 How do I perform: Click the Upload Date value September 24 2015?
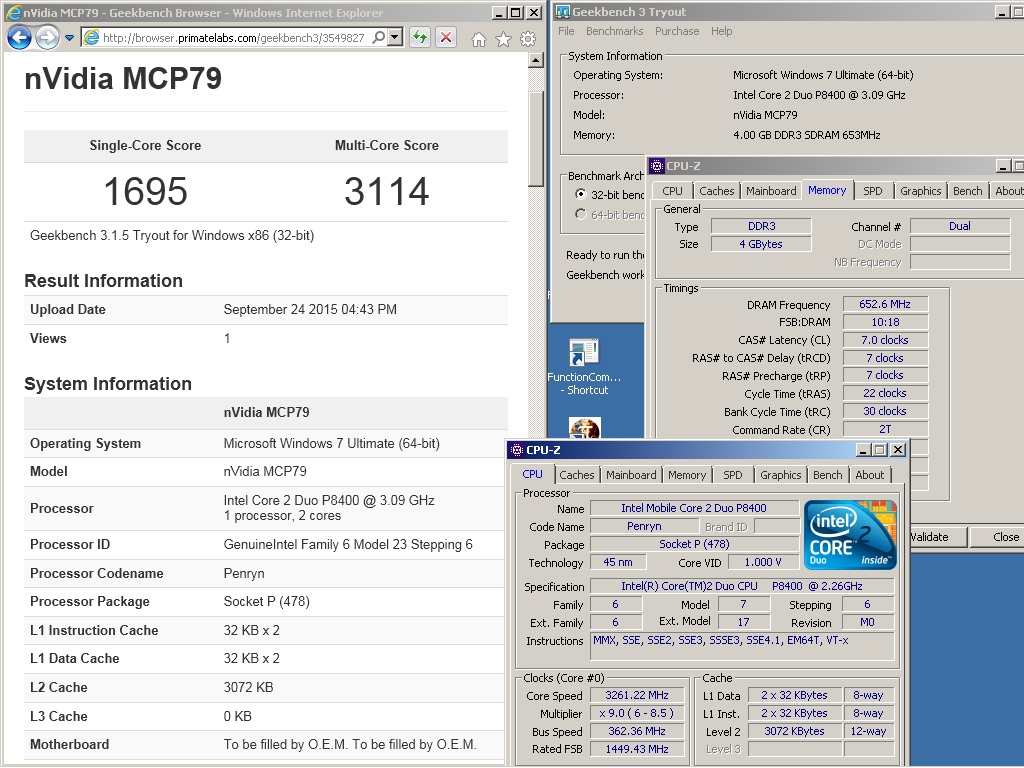pos(310,310)
